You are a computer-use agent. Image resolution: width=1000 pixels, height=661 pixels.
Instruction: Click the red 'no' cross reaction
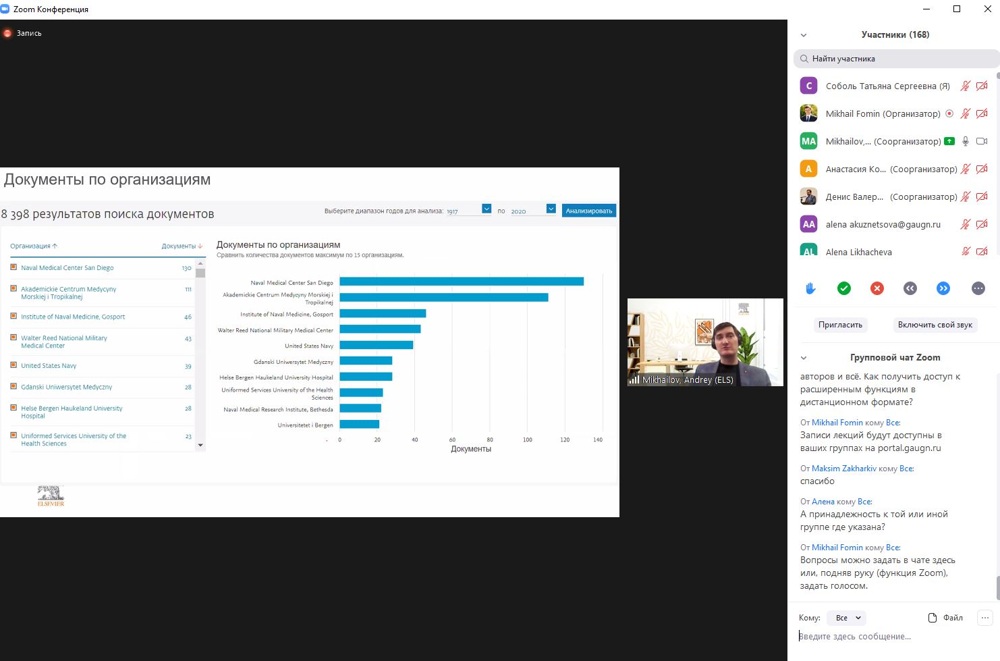point(877,288)
